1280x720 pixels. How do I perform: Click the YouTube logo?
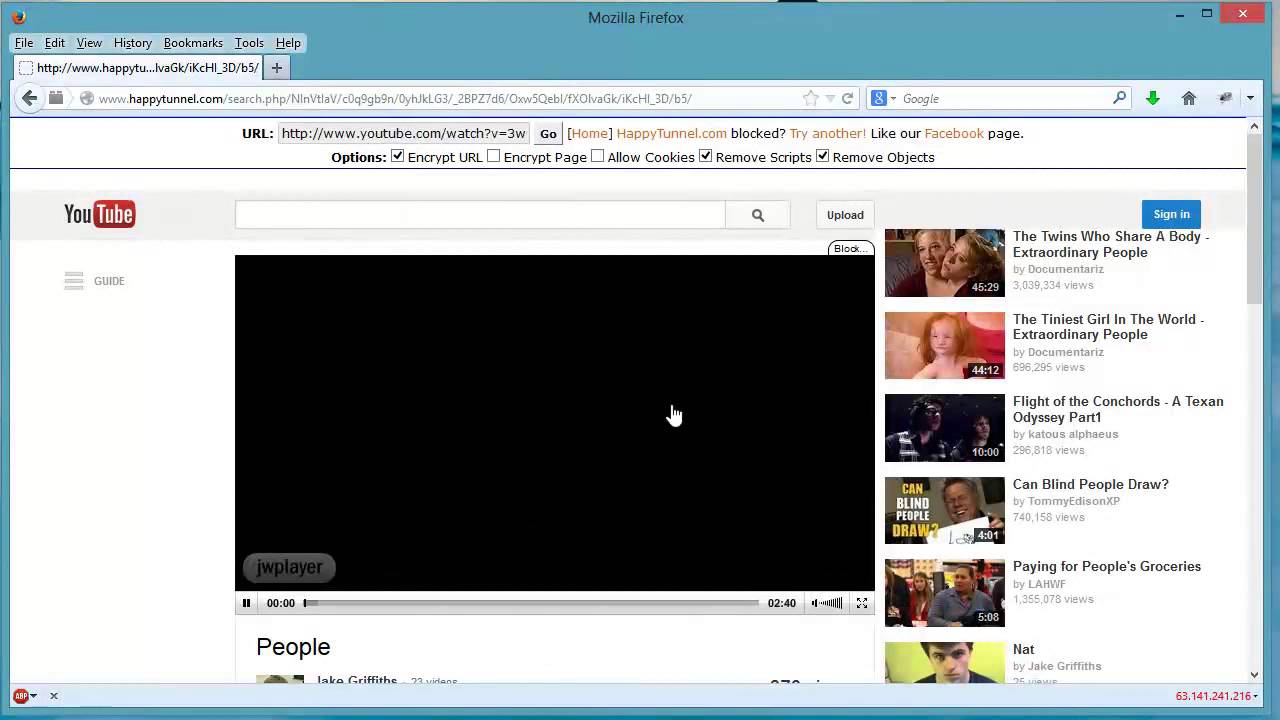[99, 214]
